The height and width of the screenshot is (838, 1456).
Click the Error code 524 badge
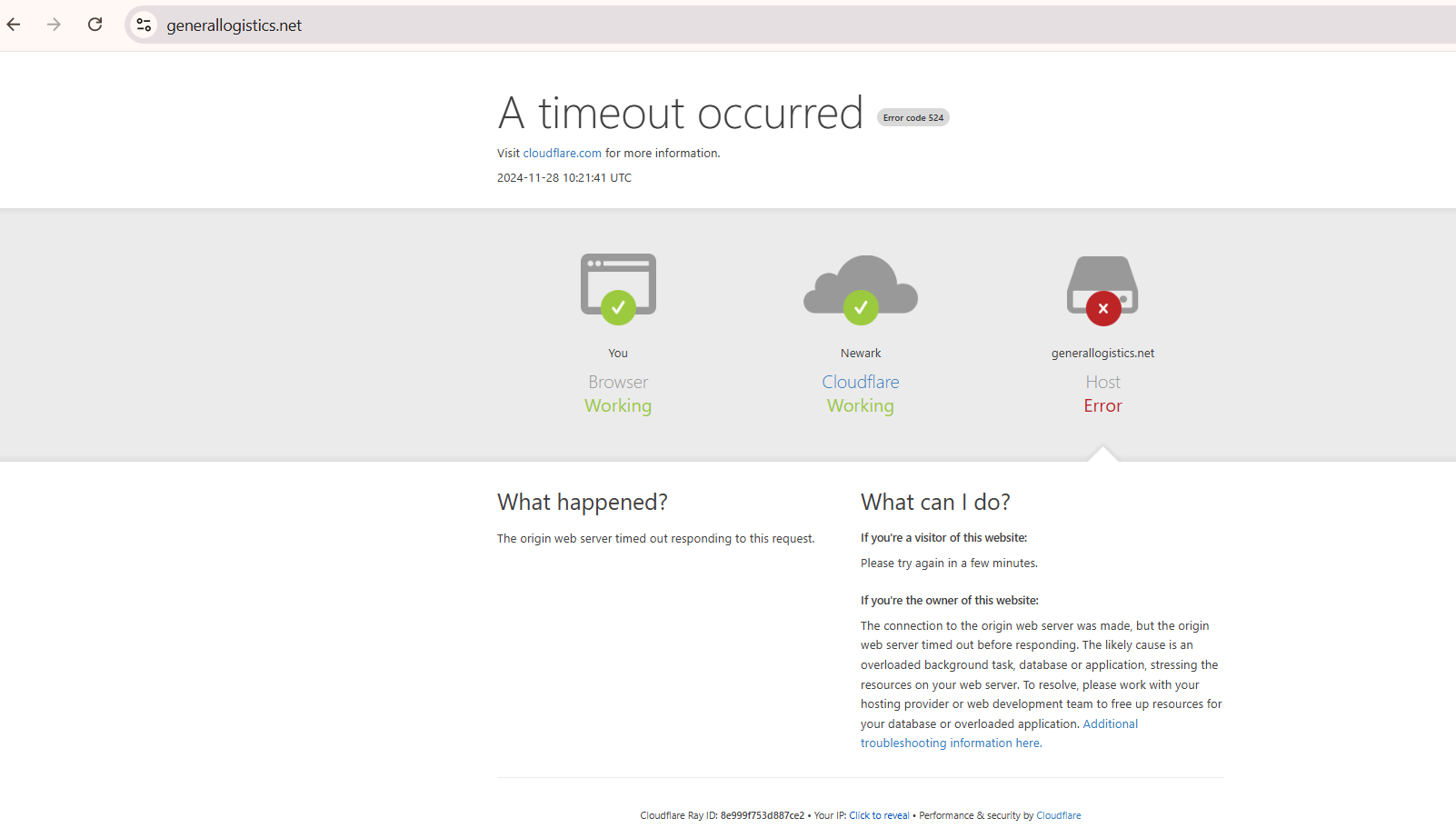(913, 117)
